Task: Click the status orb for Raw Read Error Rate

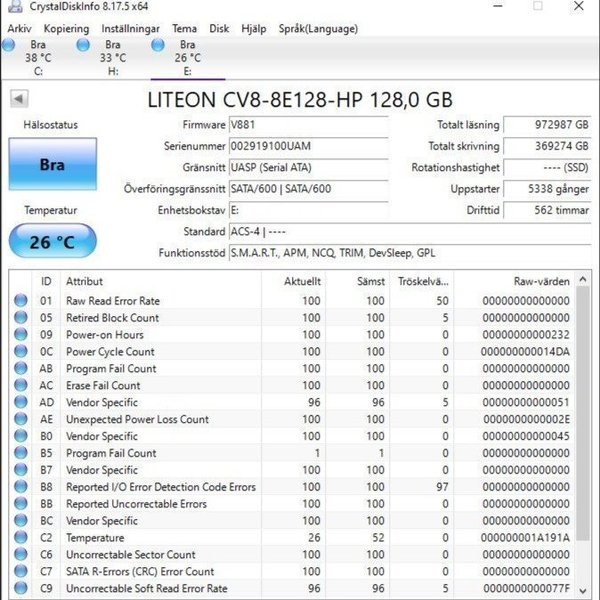Action: click(x=21, y=300)
